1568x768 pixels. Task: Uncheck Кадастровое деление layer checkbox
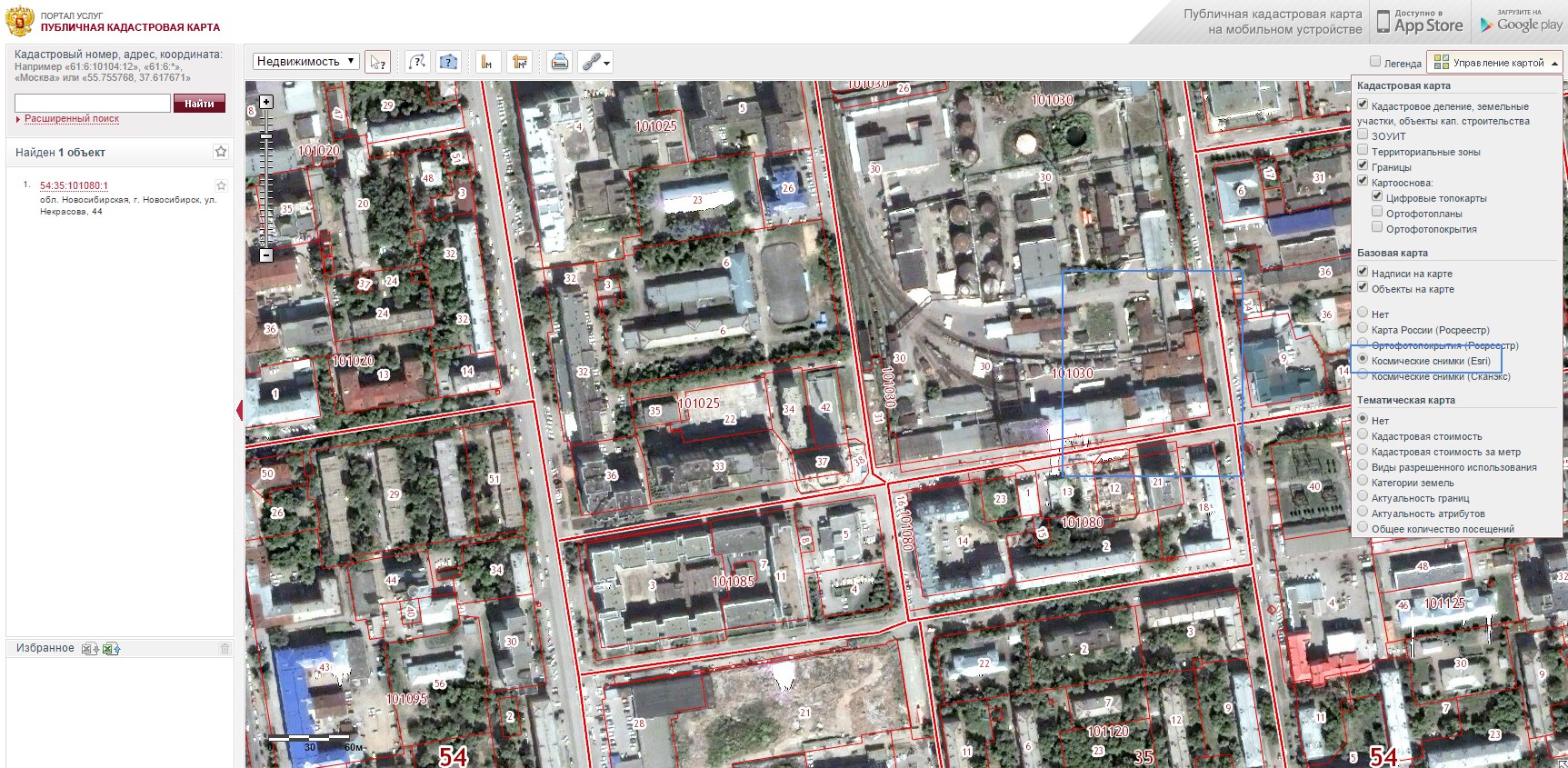point(1363,105)
